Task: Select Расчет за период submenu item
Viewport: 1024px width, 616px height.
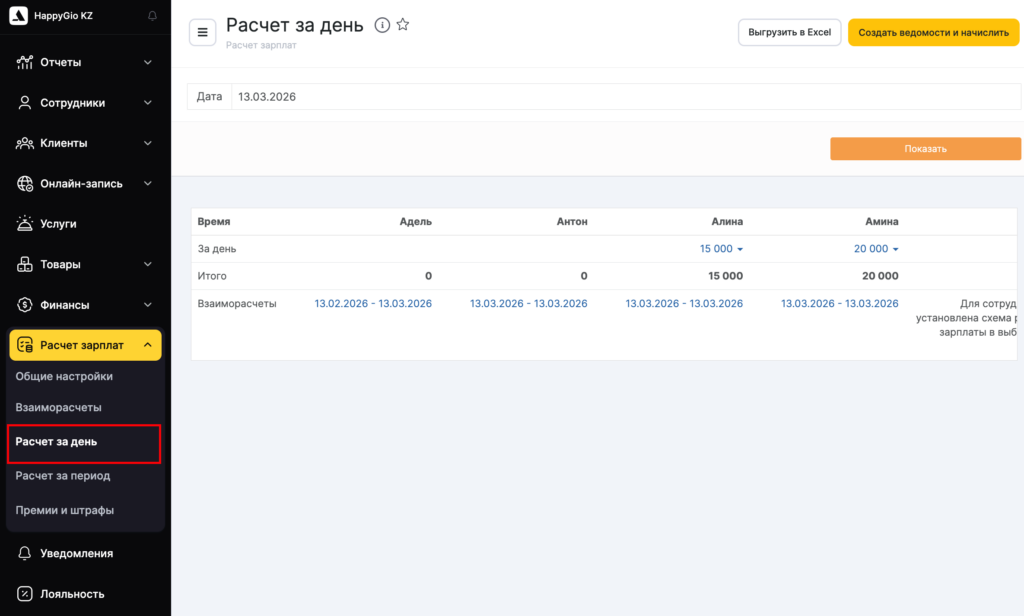Action: pos(63,476)
